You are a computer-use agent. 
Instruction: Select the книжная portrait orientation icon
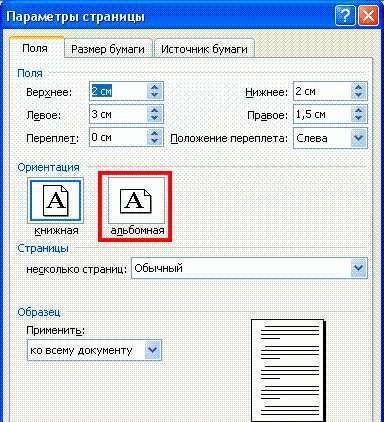coord(55,200)
